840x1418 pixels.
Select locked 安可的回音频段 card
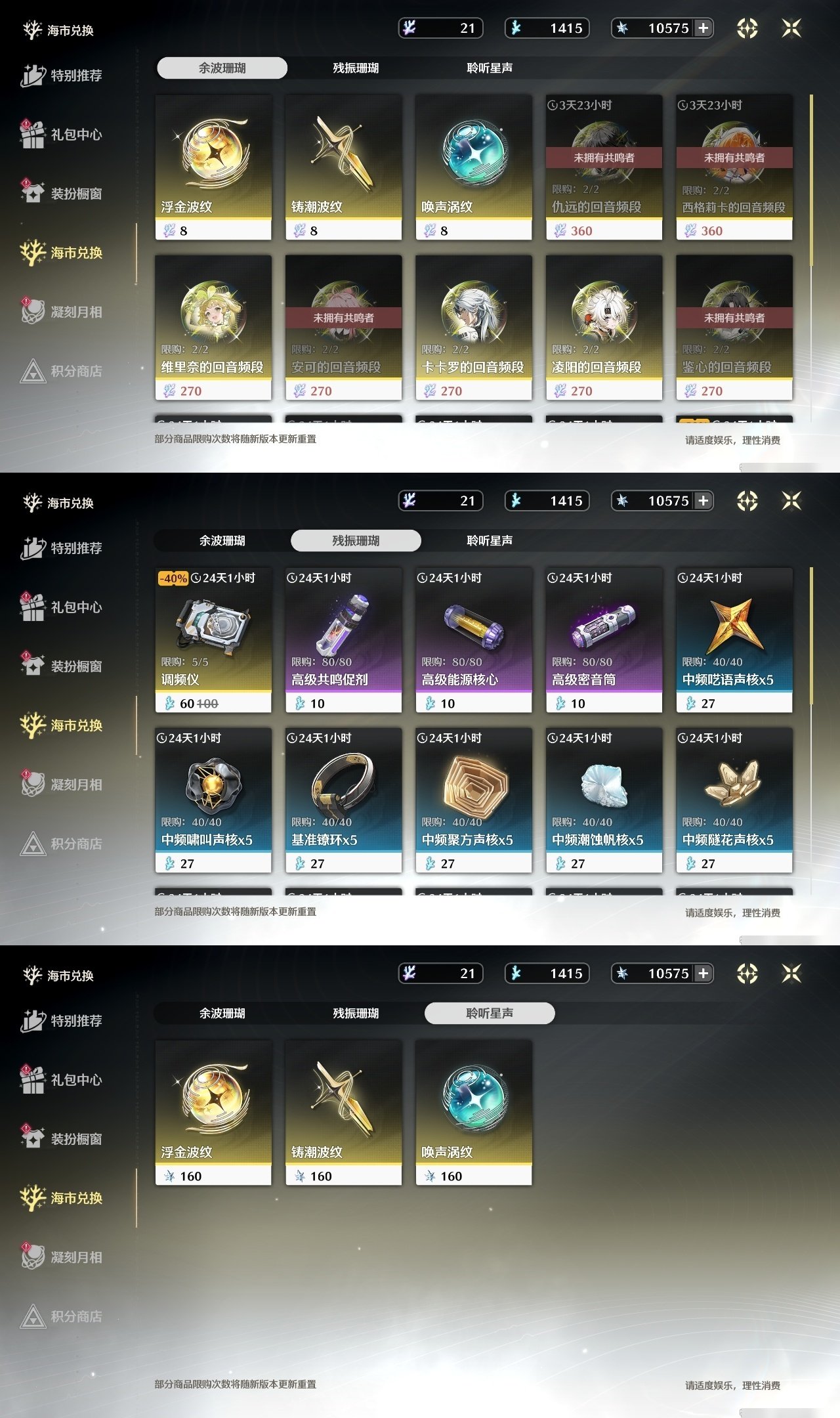click(x=343, y=328)
